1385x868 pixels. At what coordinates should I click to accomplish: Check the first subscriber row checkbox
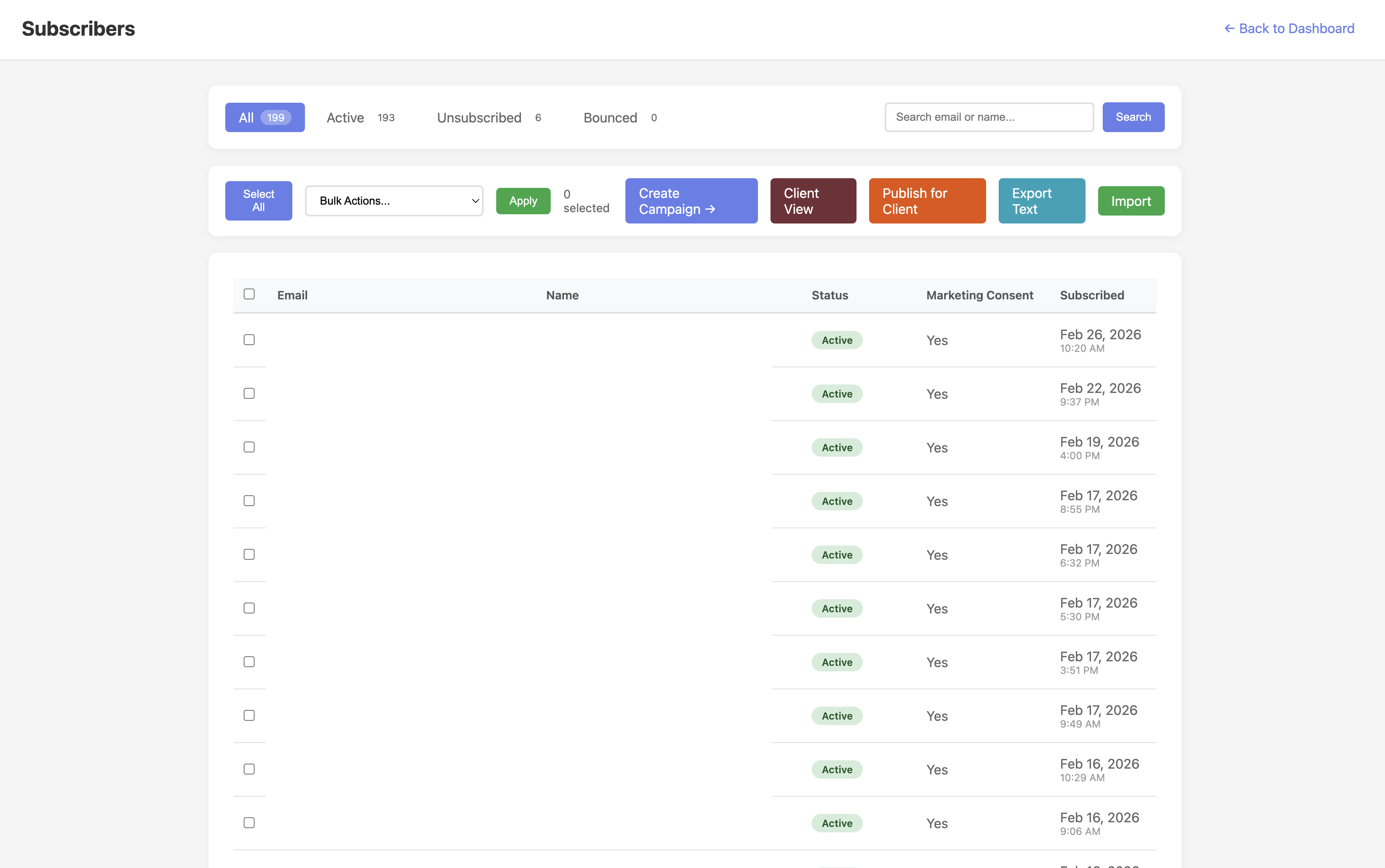(x=249, y=340)
